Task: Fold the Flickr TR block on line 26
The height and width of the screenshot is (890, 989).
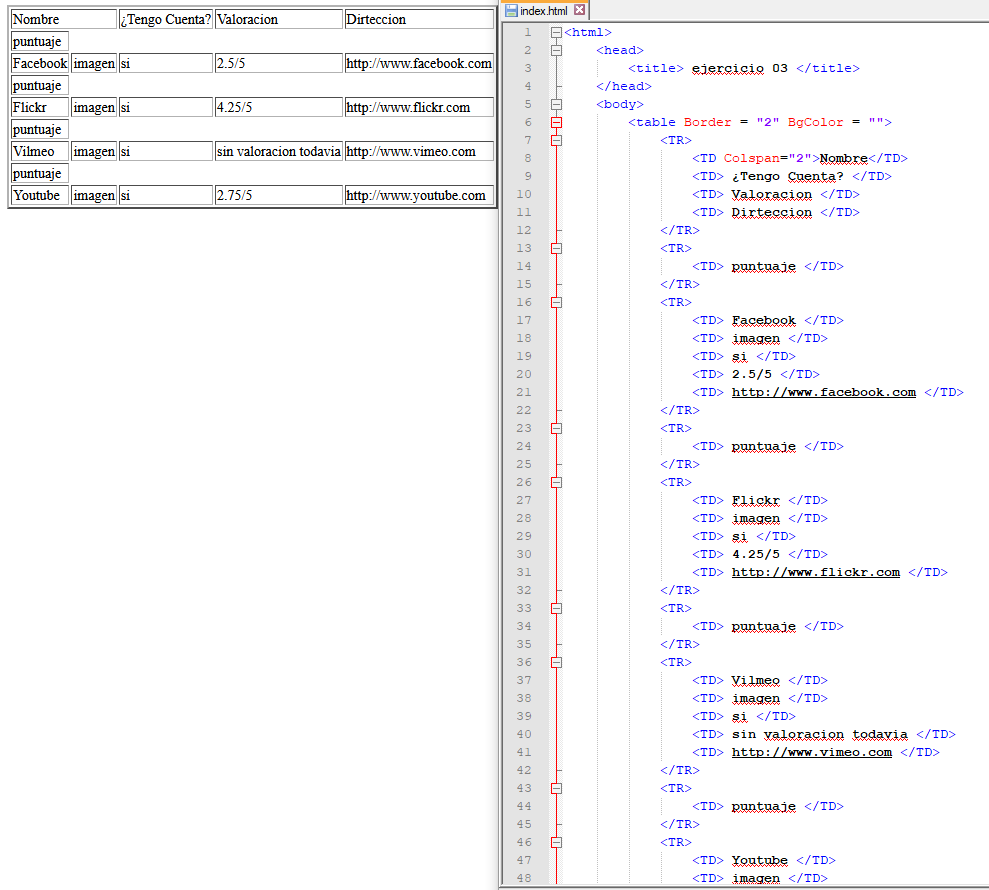Action: coord(556,482)
